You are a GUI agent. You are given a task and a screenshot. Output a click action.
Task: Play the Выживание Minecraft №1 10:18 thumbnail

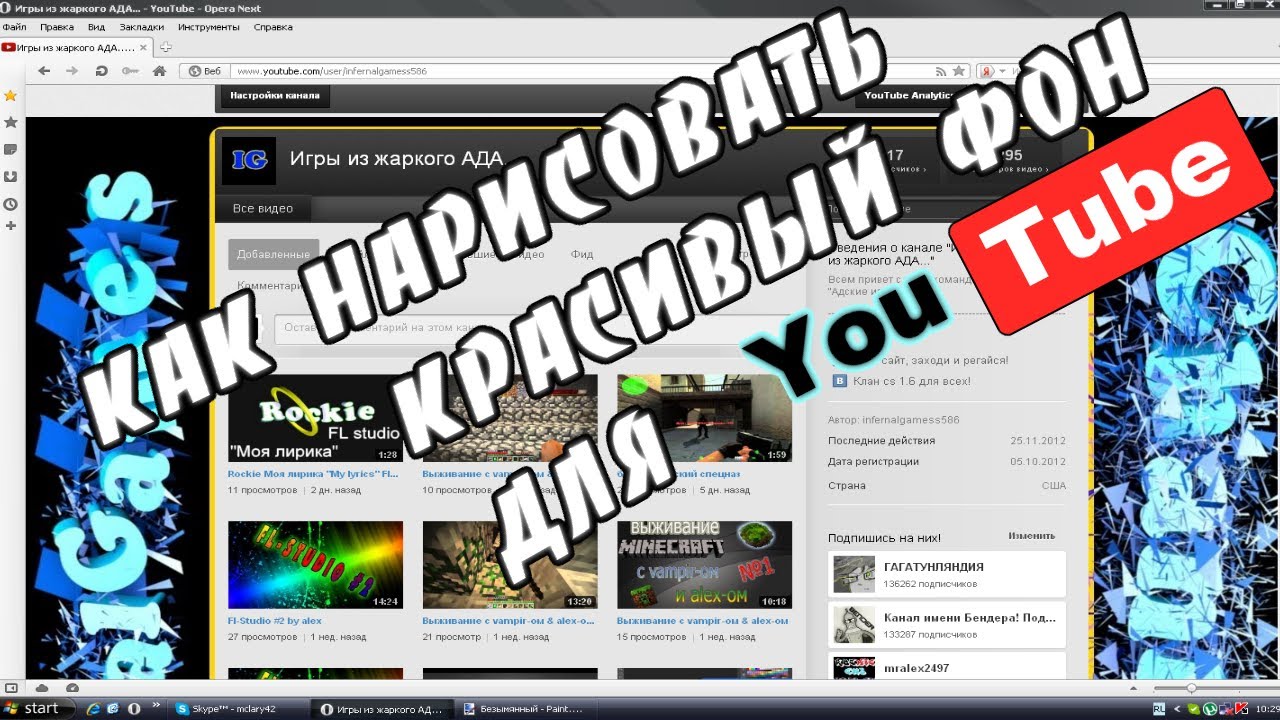pos(704,564)
